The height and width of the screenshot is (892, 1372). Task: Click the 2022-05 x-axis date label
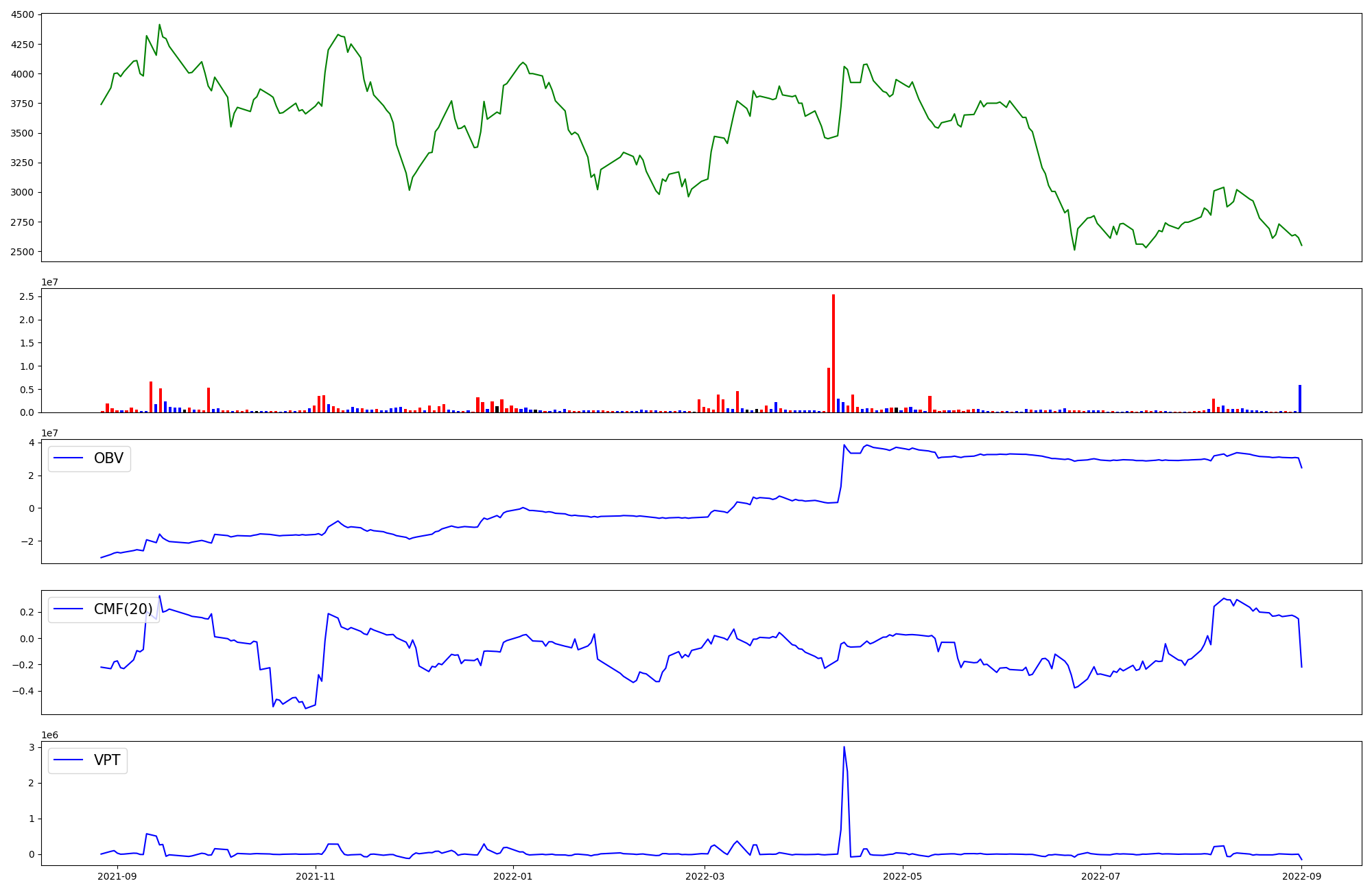pos(903,876)
